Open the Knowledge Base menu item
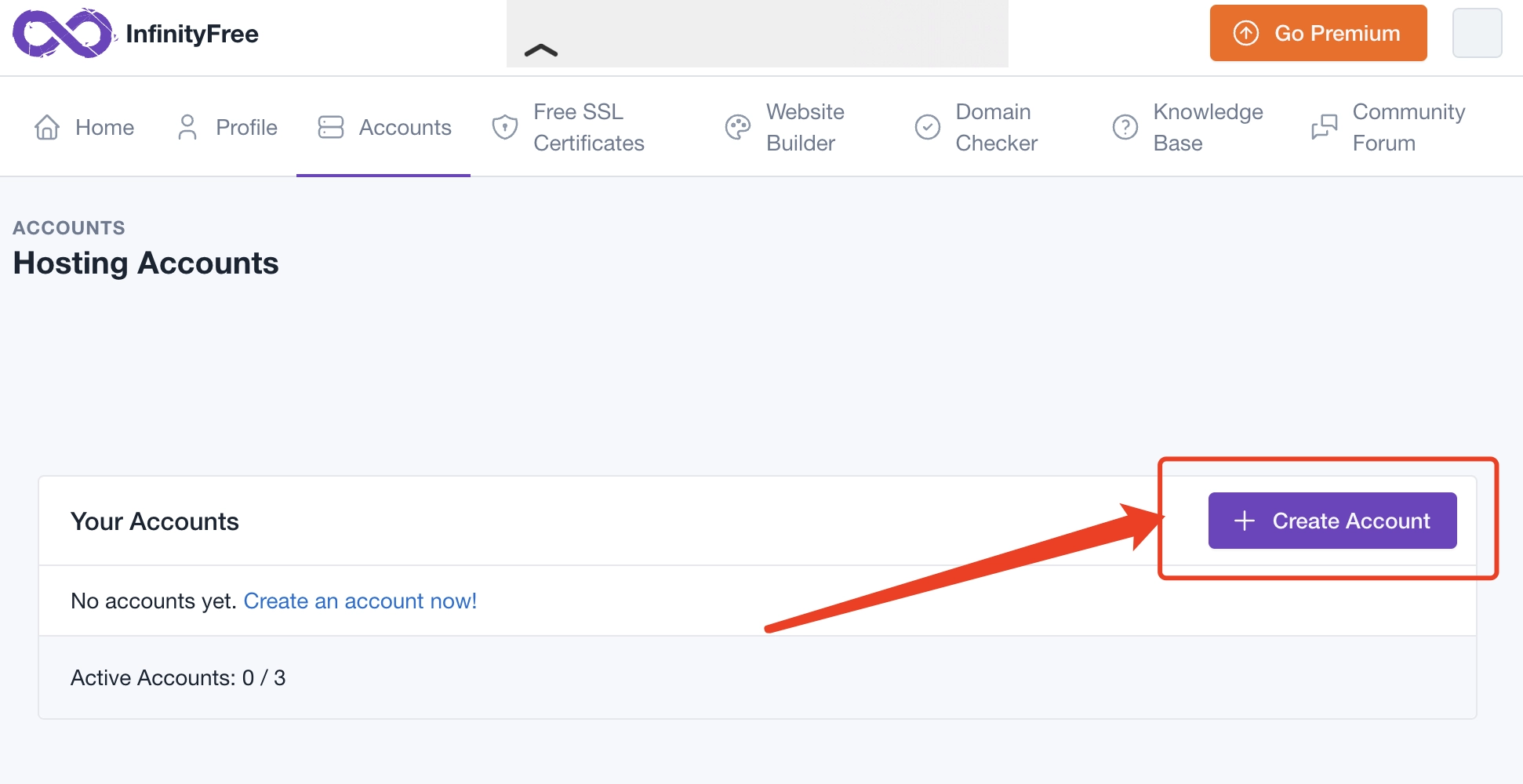 point(1208,127)
